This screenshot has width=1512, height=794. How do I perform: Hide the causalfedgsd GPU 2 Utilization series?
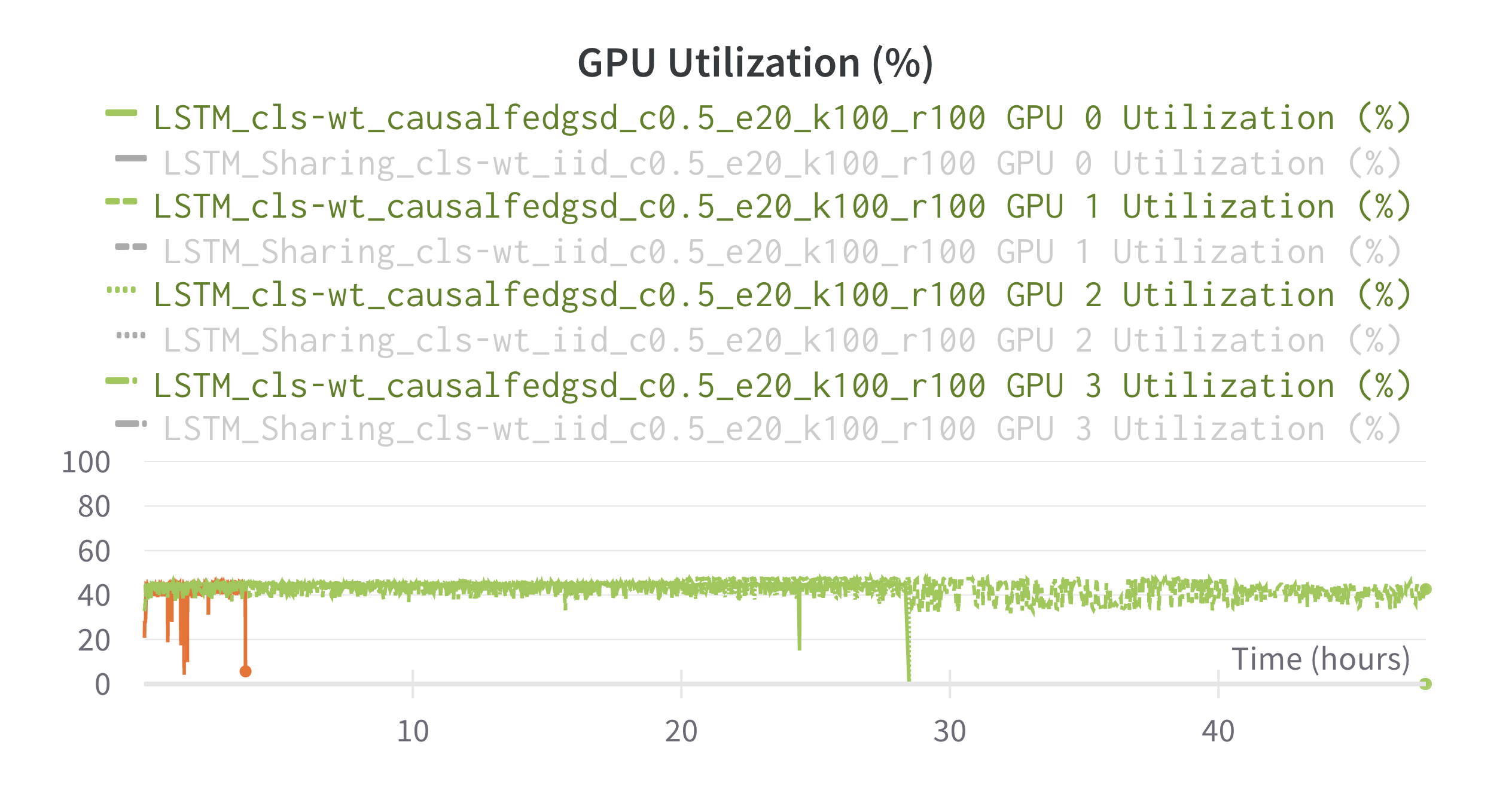782,295
